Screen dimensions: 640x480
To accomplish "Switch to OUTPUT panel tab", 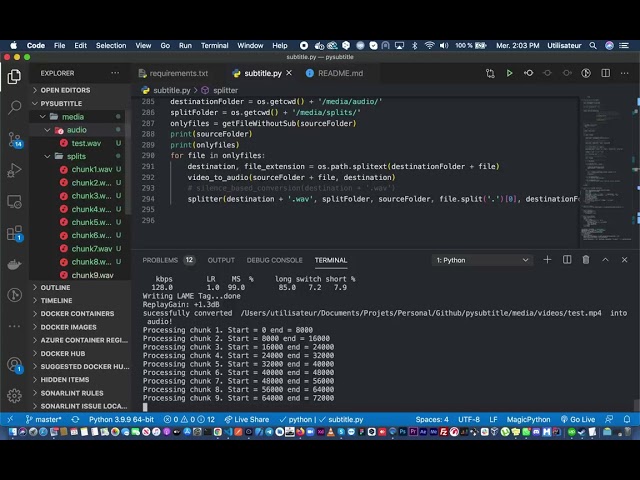I will (x=221, y=260).
